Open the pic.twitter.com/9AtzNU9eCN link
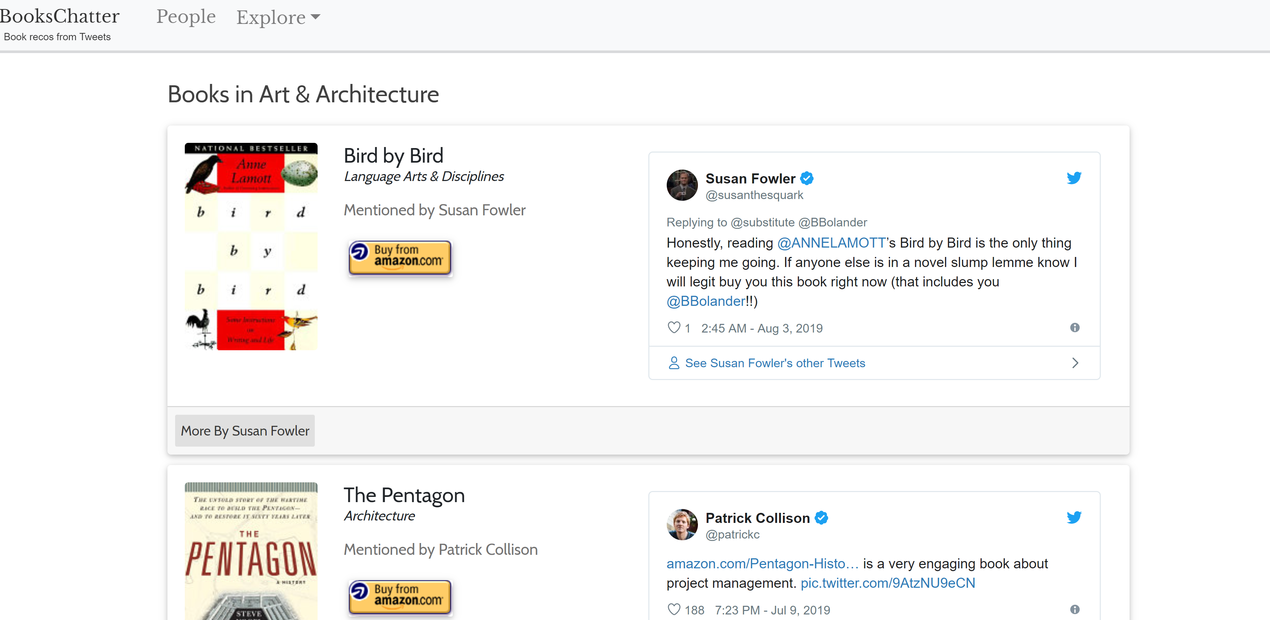This screenshot has width=1270, height=620. pos(888,583)
